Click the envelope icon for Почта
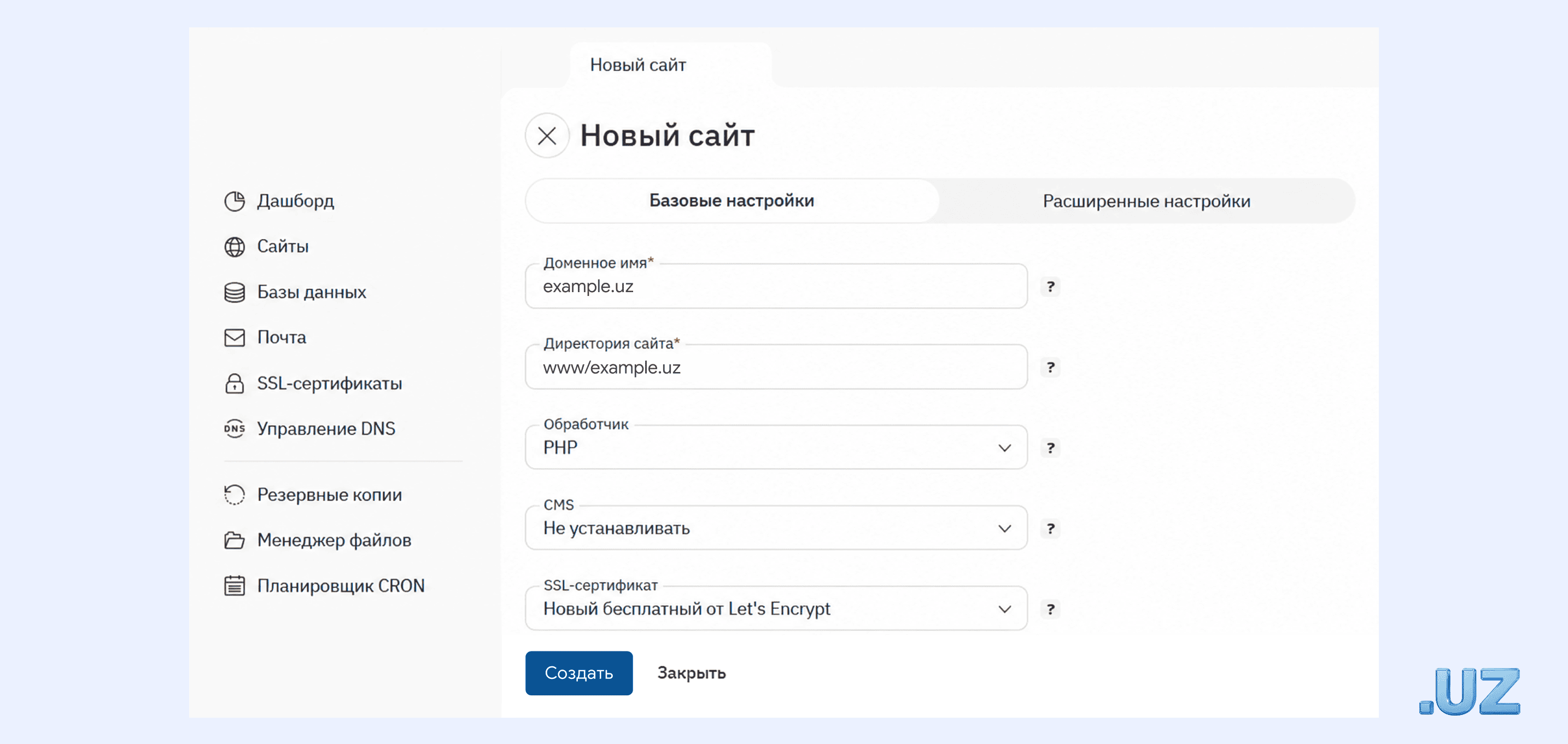Screen dimensions: 1568x744 click(x=235, y=338)
